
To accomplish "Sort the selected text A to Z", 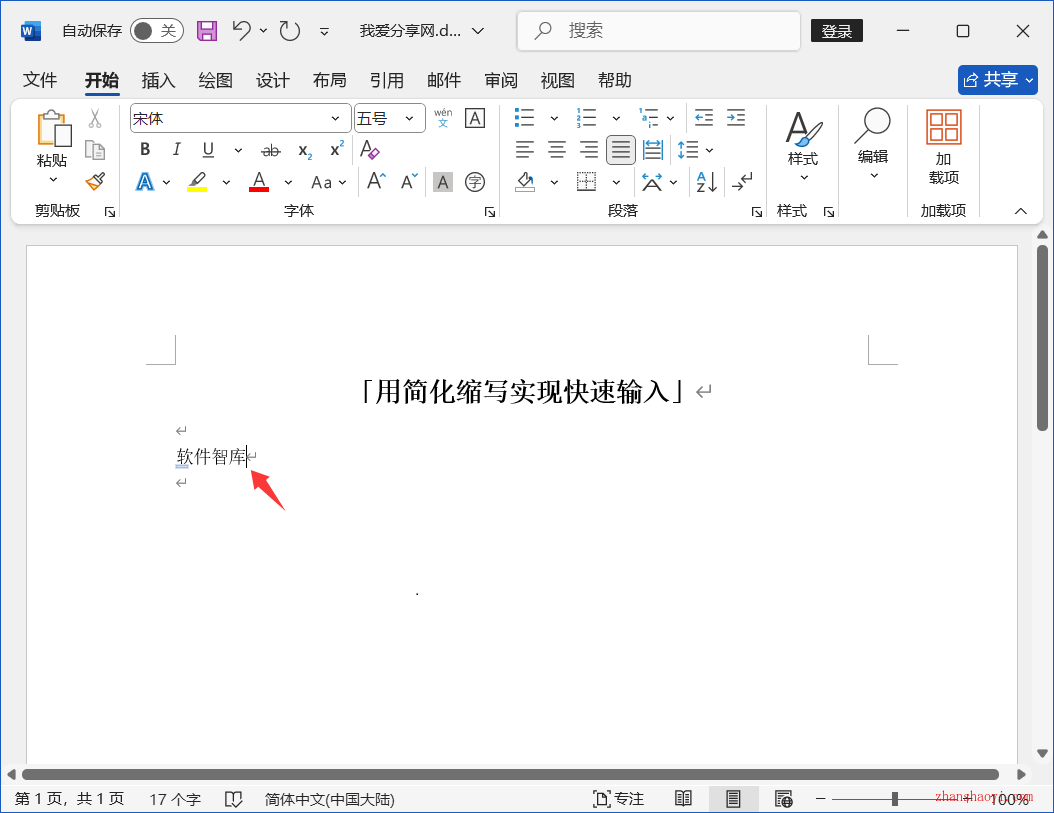I will click(706, 182).
